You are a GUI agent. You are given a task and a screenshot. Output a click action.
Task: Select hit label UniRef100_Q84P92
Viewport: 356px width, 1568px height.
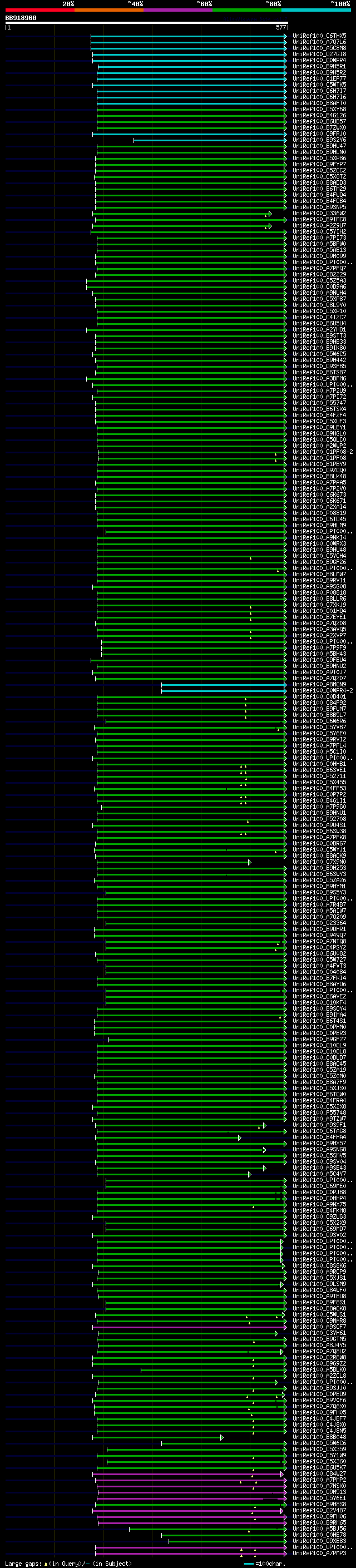[319, 703]
